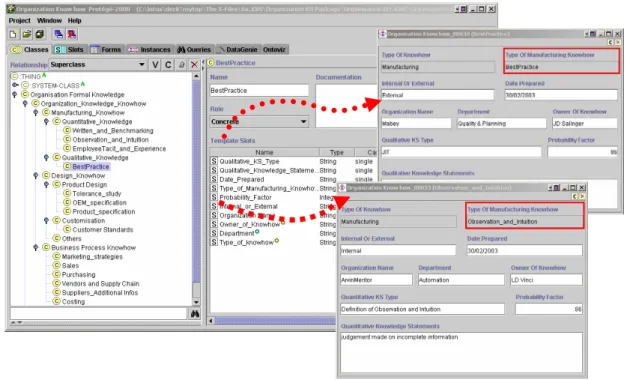Click Quantitative KS Type definition field
This screenshot has height=380, width=627.
pyautogui.click(x=422, y=309)
